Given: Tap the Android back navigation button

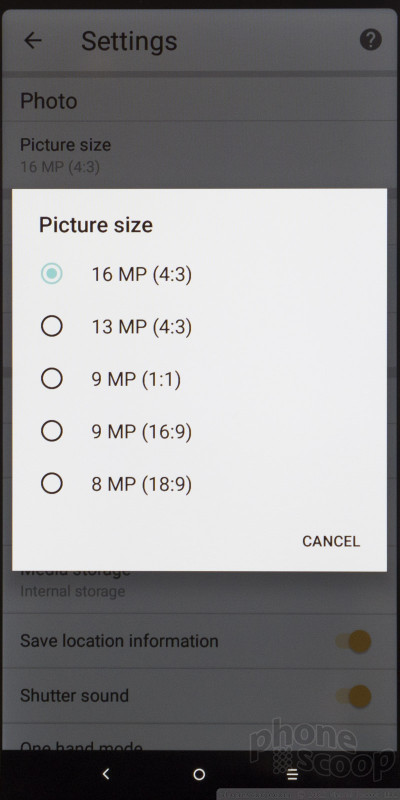Looking at the screenshot, I should point(106,774).
